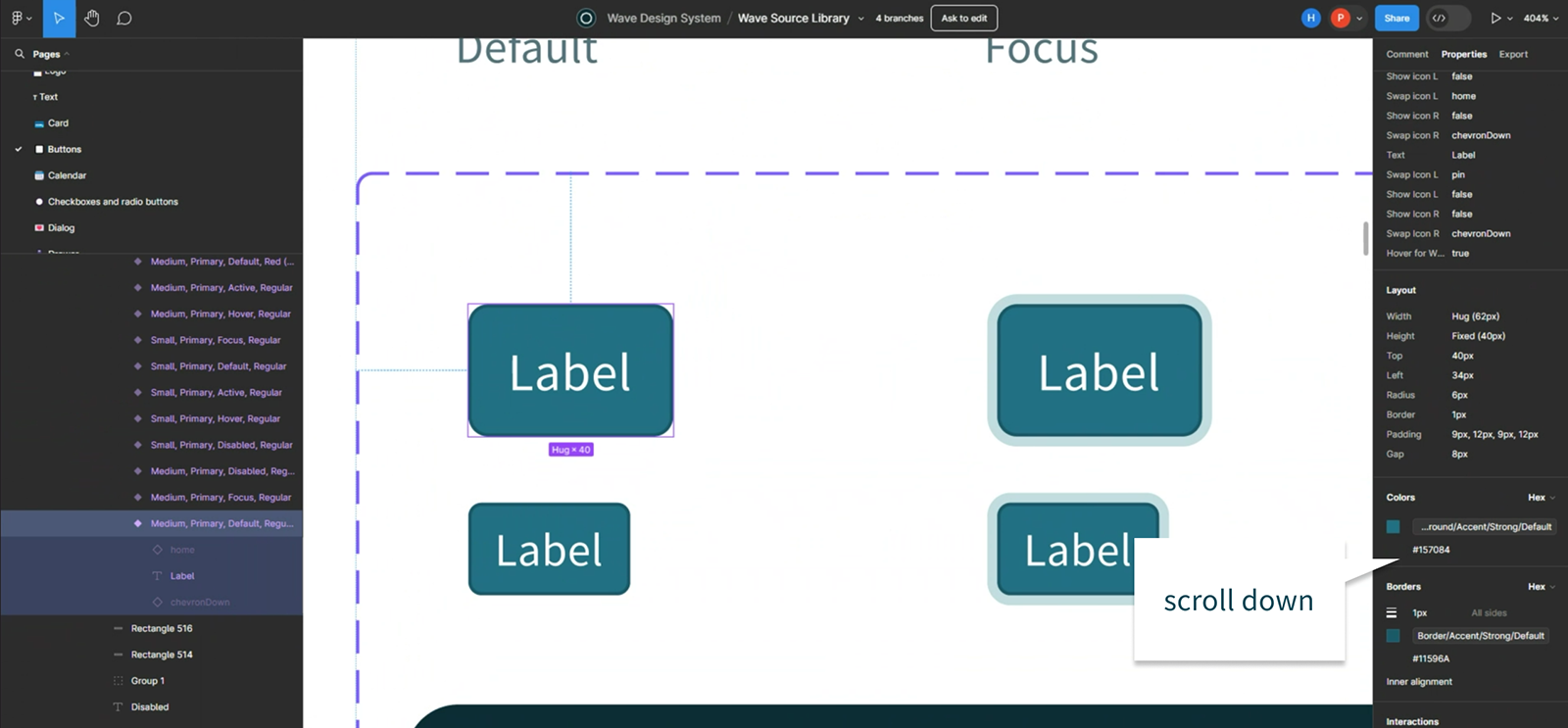Click the Card page icon
The width and height of the screenshot is (1568, 728).
point(39,123)
